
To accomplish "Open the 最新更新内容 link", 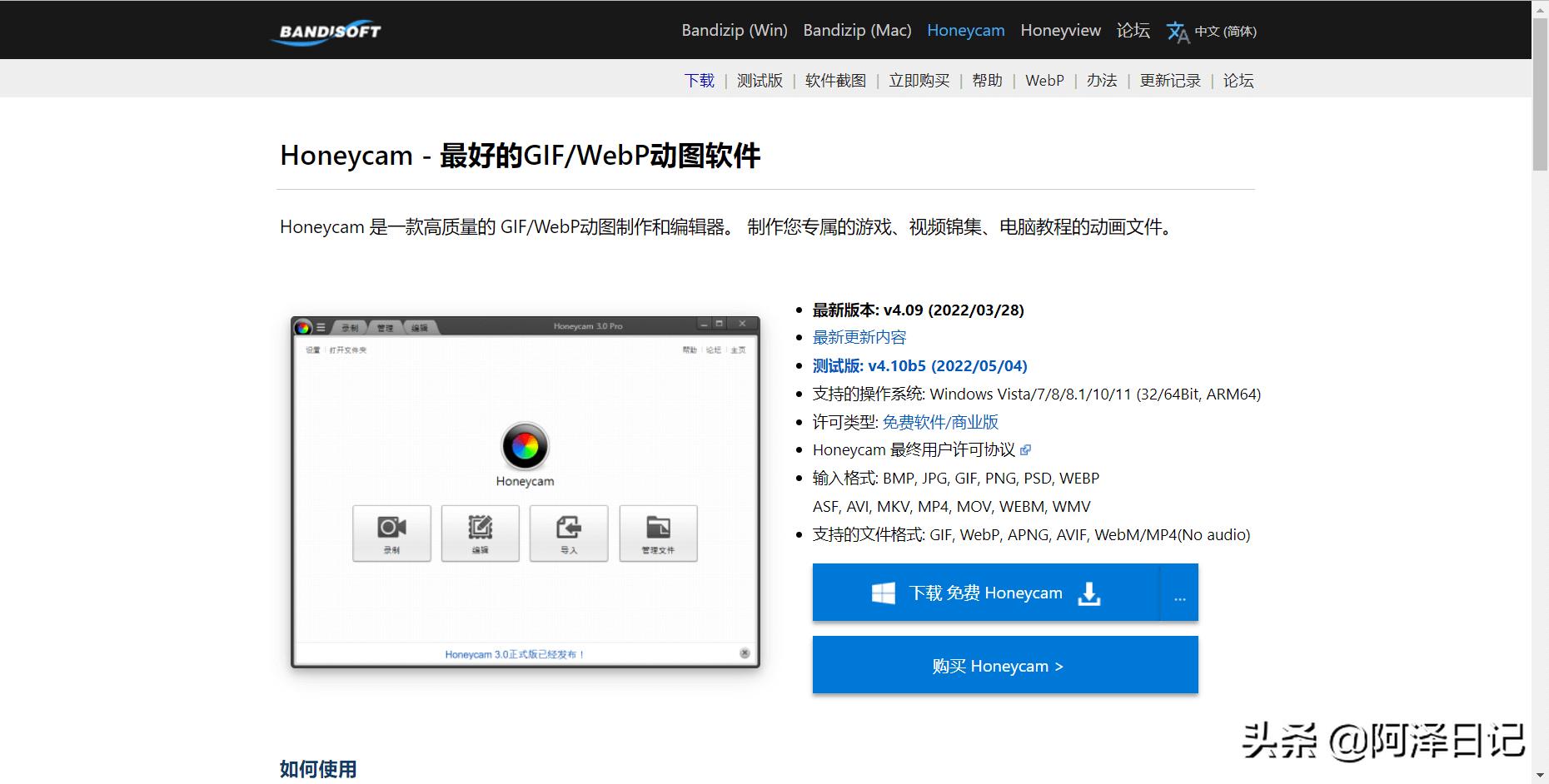I will (x=859, y=337).
